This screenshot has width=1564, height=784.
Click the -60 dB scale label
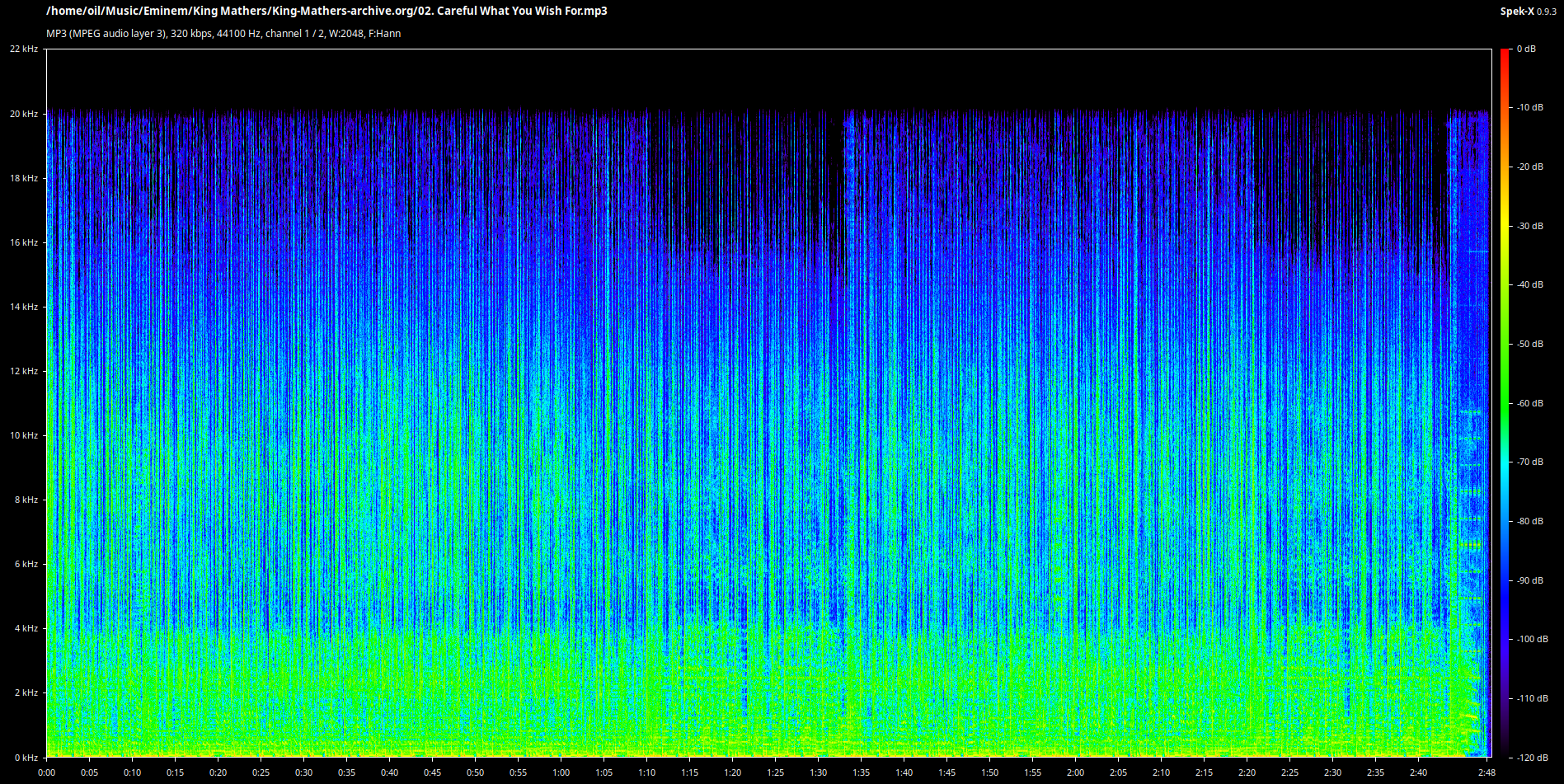click(1530, 403)
